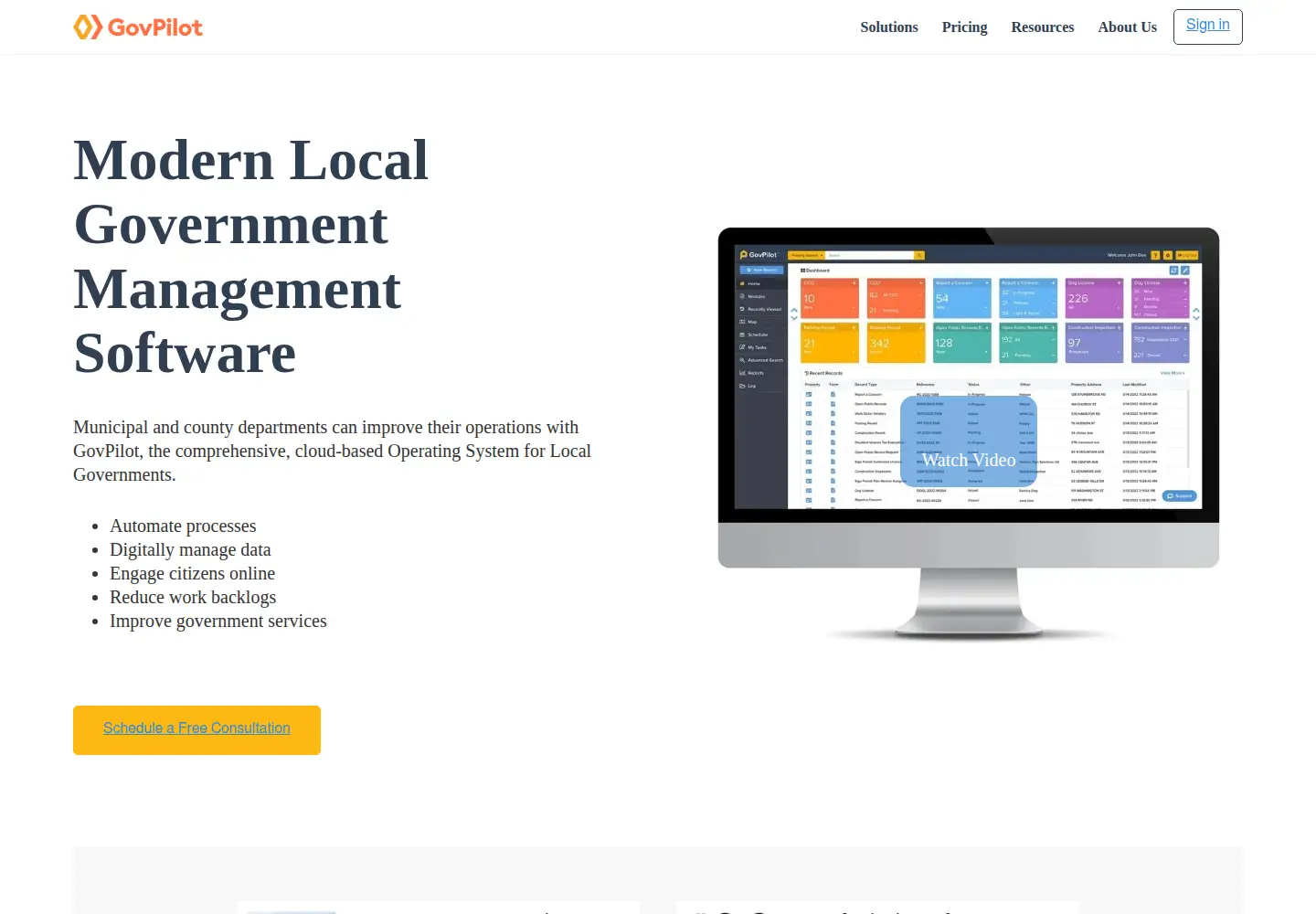Open the Resources menu

(x=1043, y=27)
